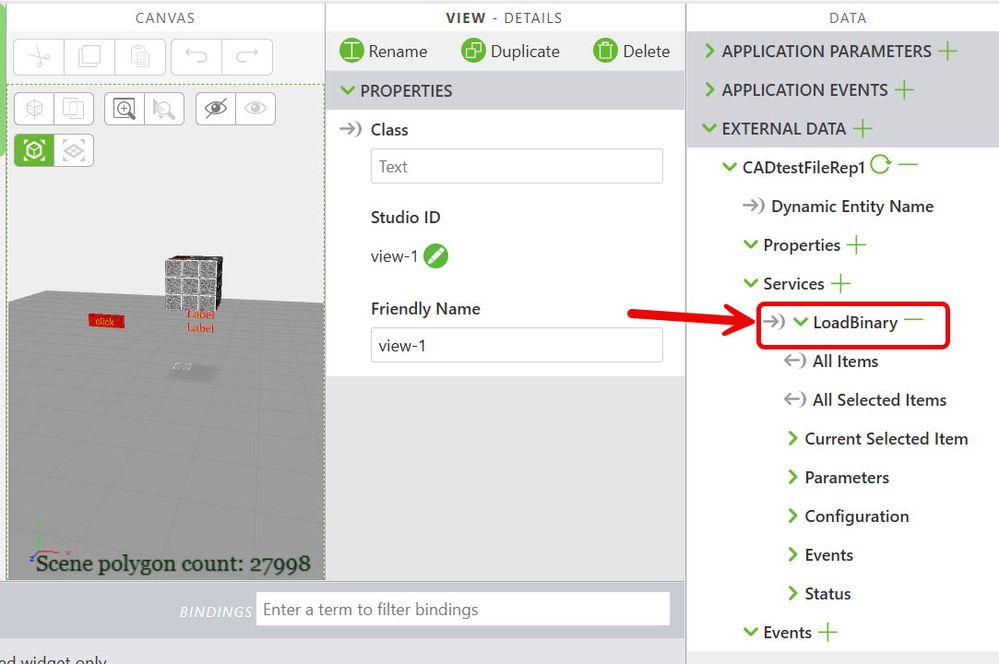This screenshot has height=664, width=999.
Task: Click the DATA panel header
Action: [x=847, y=18]
